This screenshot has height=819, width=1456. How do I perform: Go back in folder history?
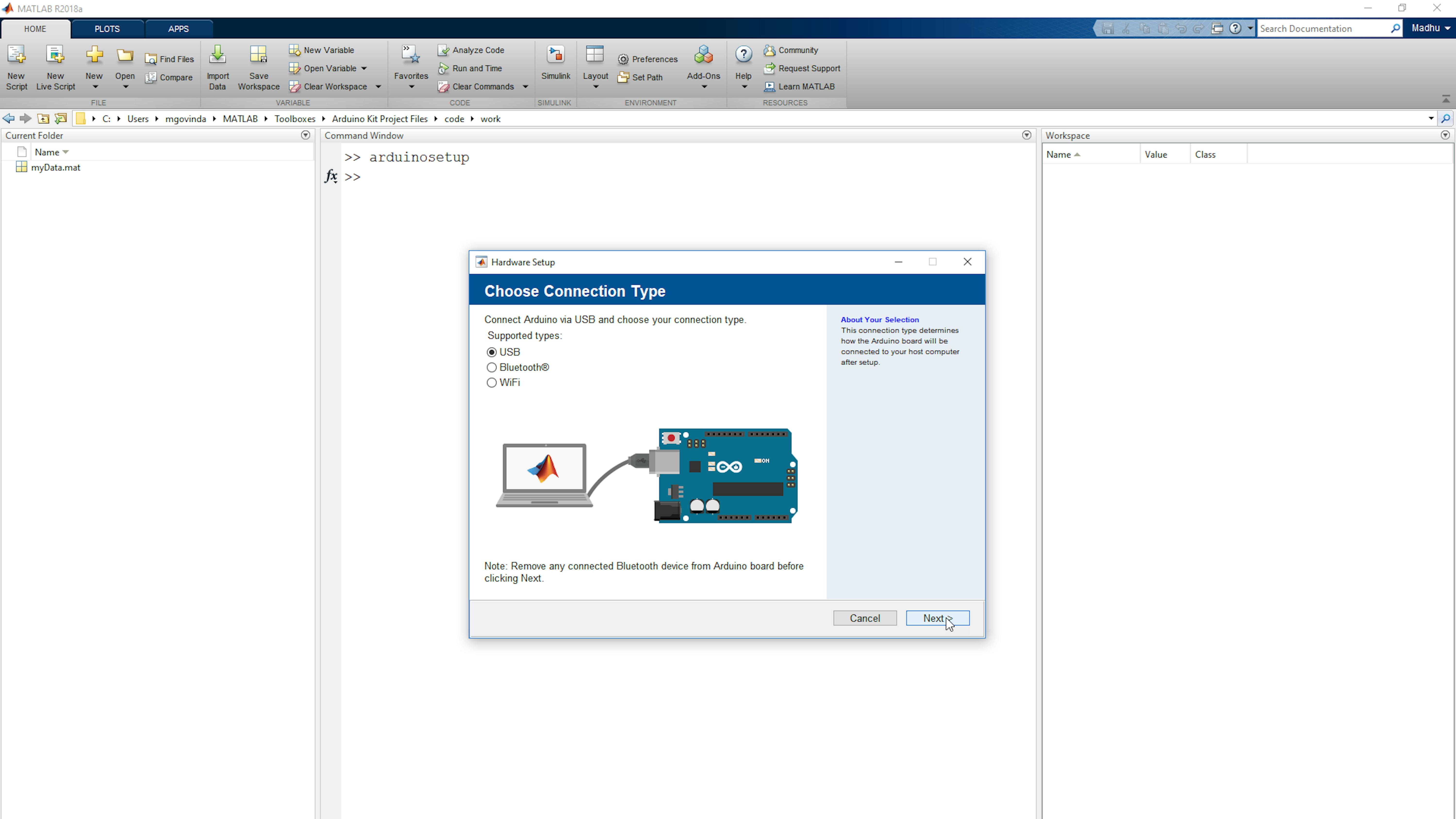click(8, 119)
